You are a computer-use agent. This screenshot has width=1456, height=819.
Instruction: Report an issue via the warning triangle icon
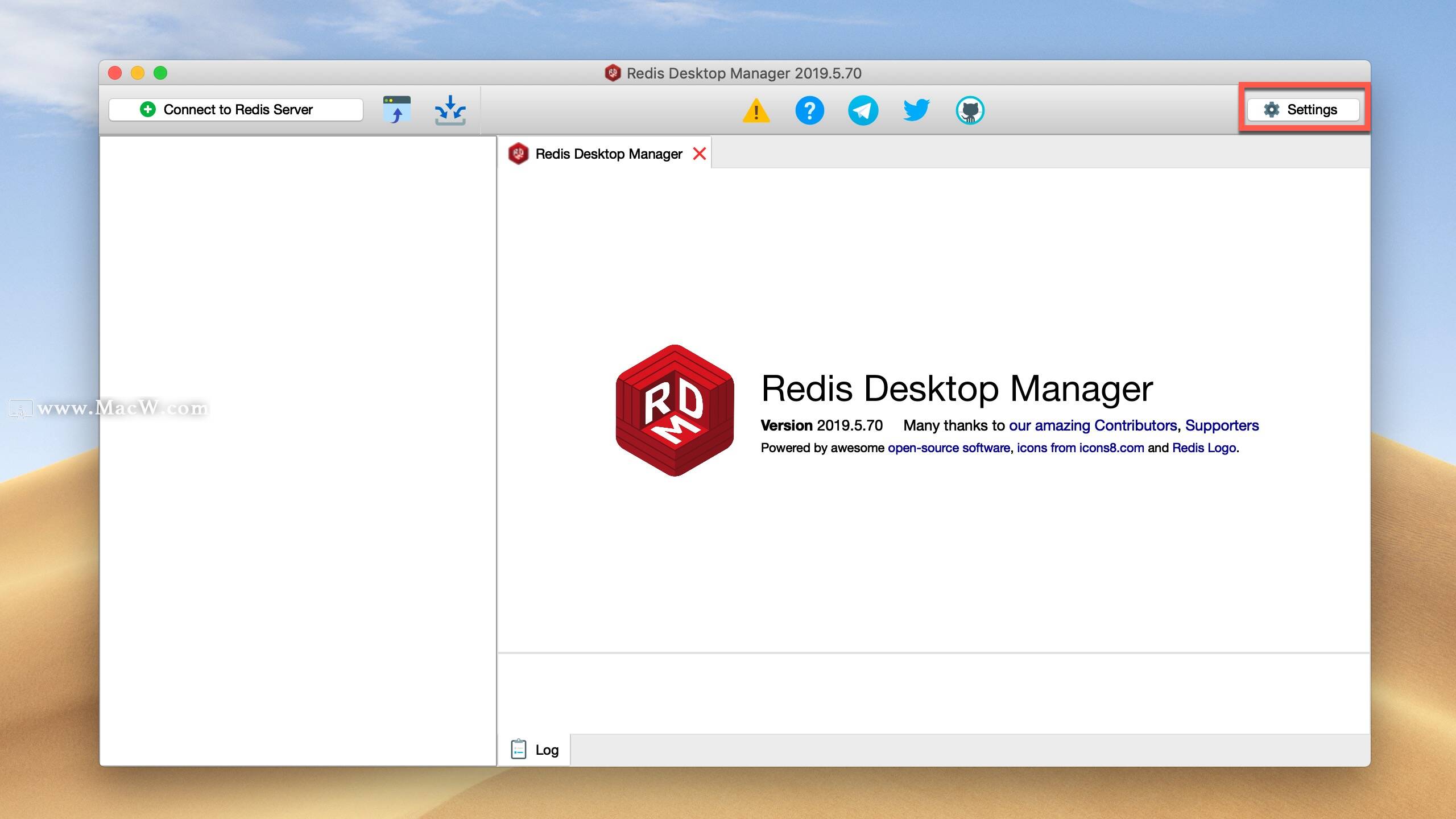coord(756,111)
